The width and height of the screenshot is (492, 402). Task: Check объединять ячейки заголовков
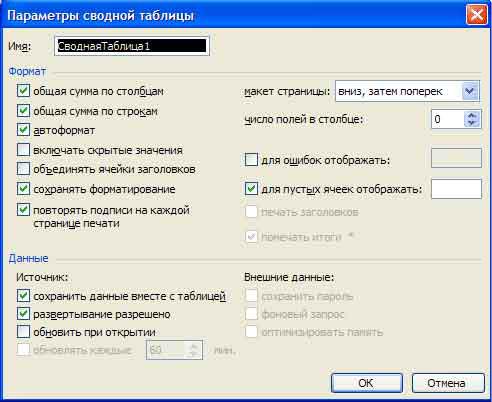coord(23,169)
